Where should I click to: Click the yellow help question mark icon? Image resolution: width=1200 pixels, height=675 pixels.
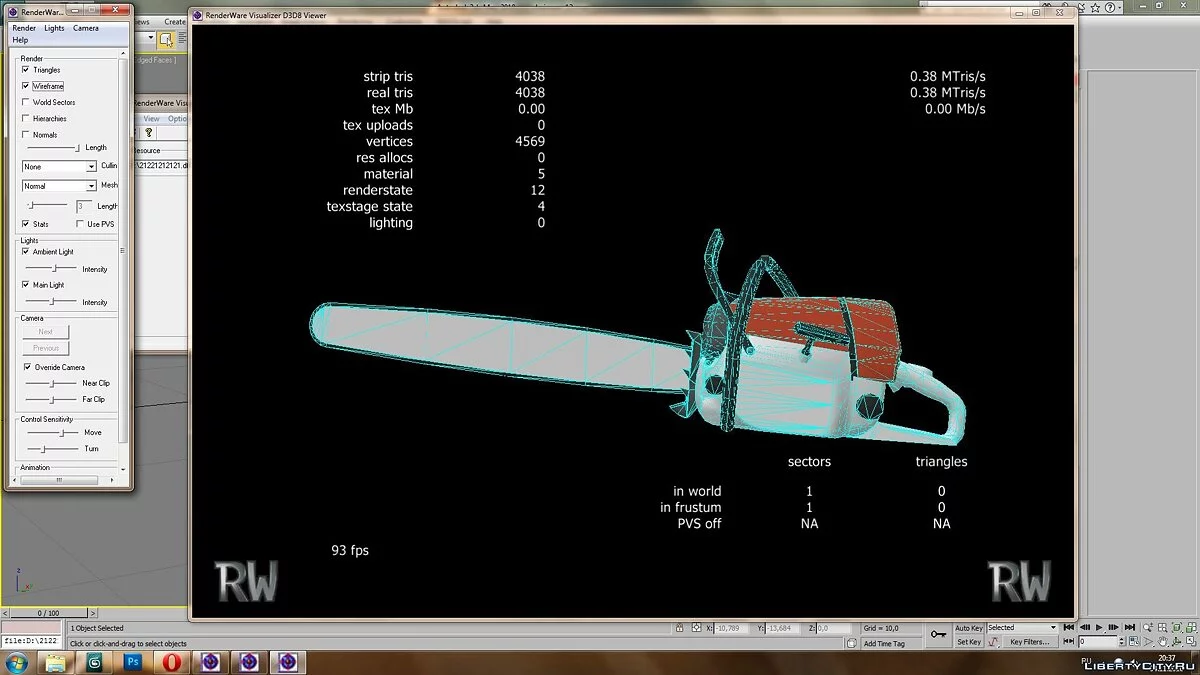149,133
